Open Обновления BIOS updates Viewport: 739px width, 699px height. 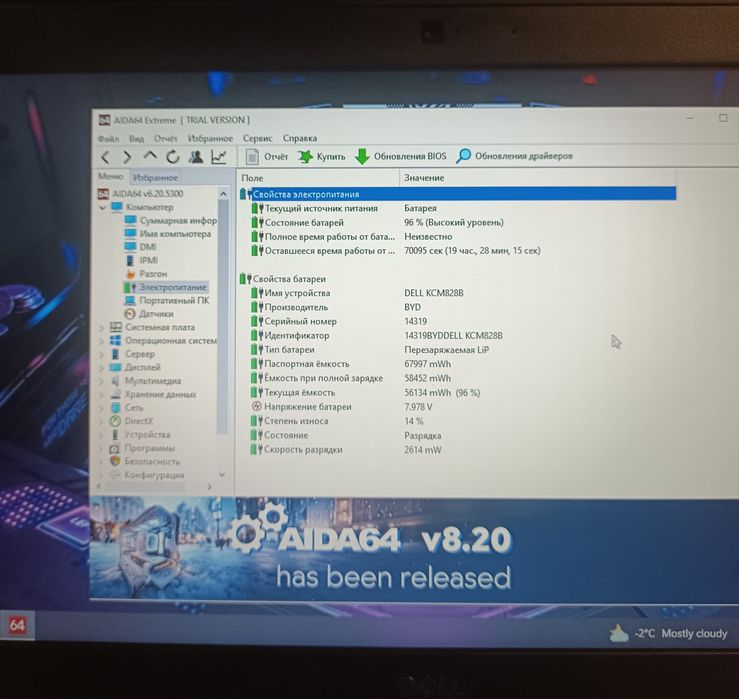point(400,156)
